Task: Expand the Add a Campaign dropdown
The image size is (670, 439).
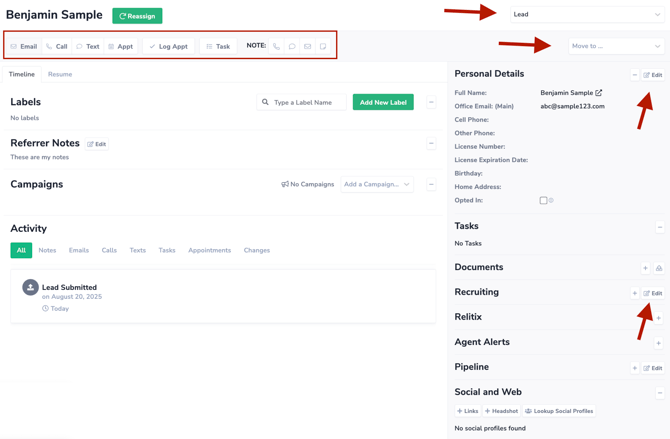Action: [377, 185]
